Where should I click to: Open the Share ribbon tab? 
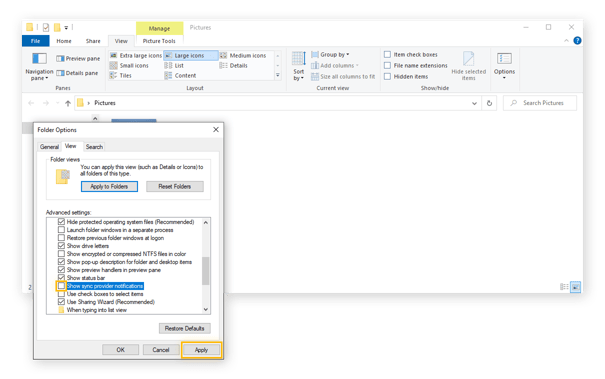point(93,41)
